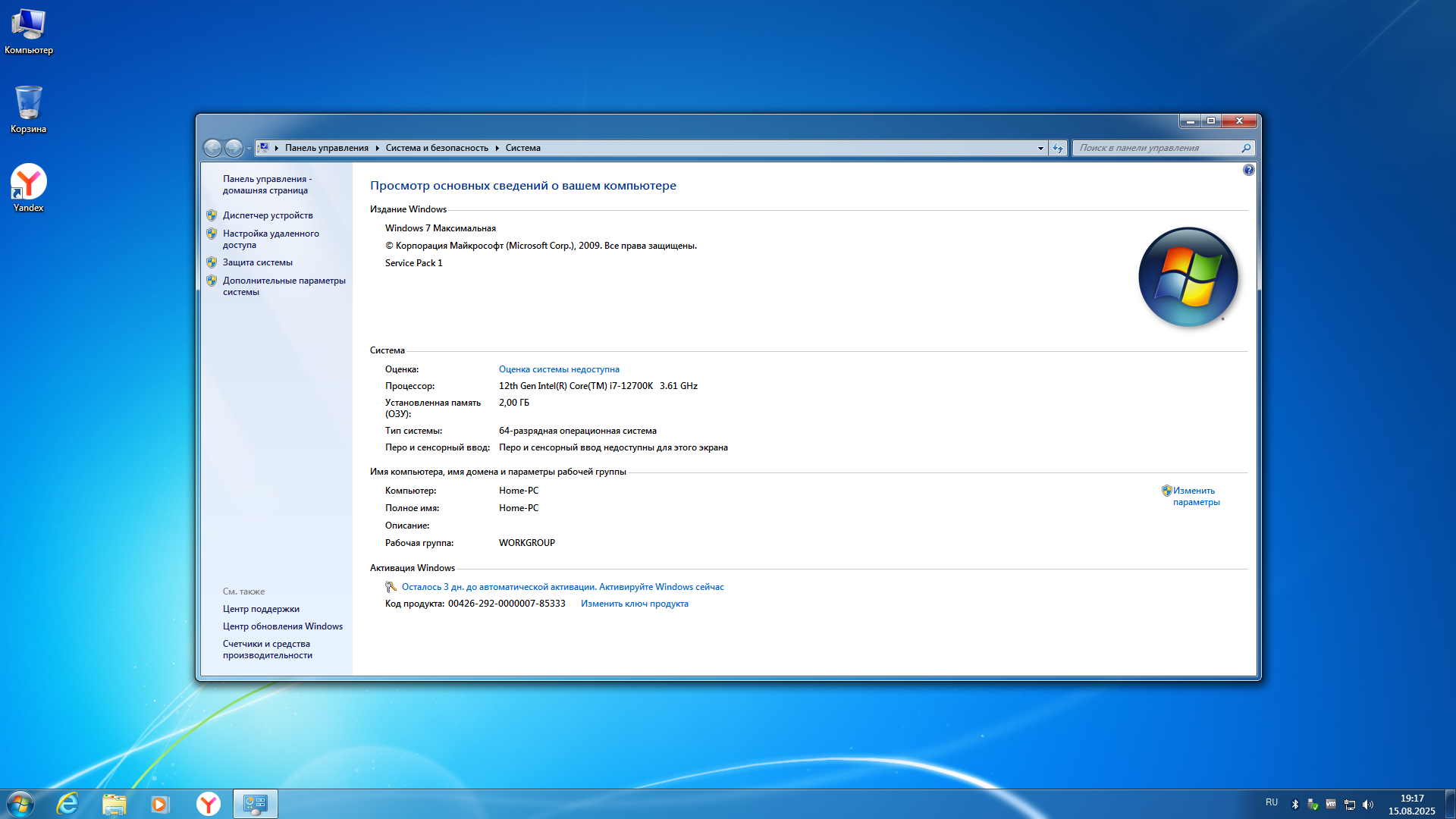
Task: Click the Safely Remove Hardware tray icon
Action: coord(1313,805)
